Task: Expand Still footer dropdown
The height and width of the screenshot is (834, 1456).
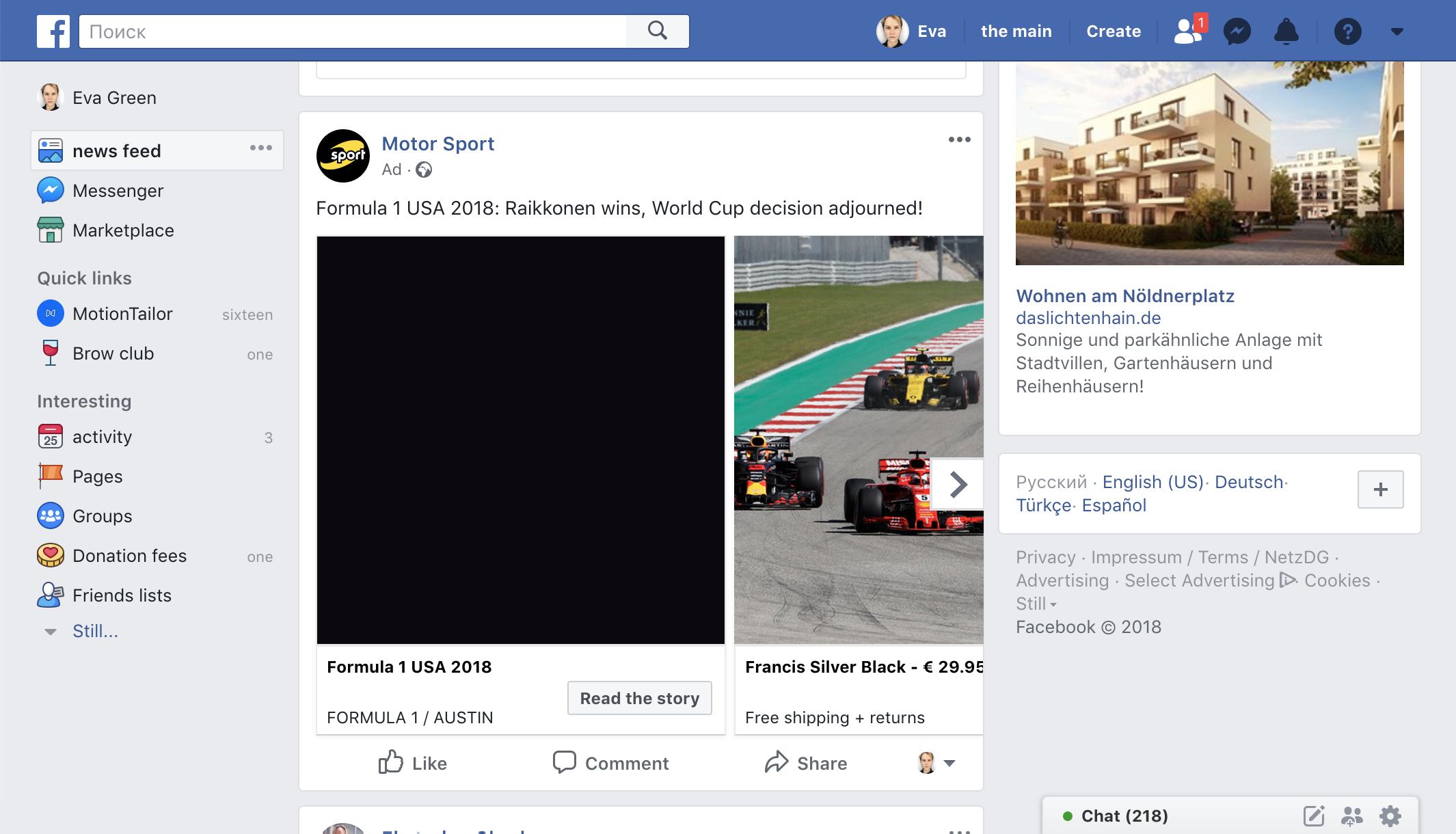Action: click(1036, 604)
